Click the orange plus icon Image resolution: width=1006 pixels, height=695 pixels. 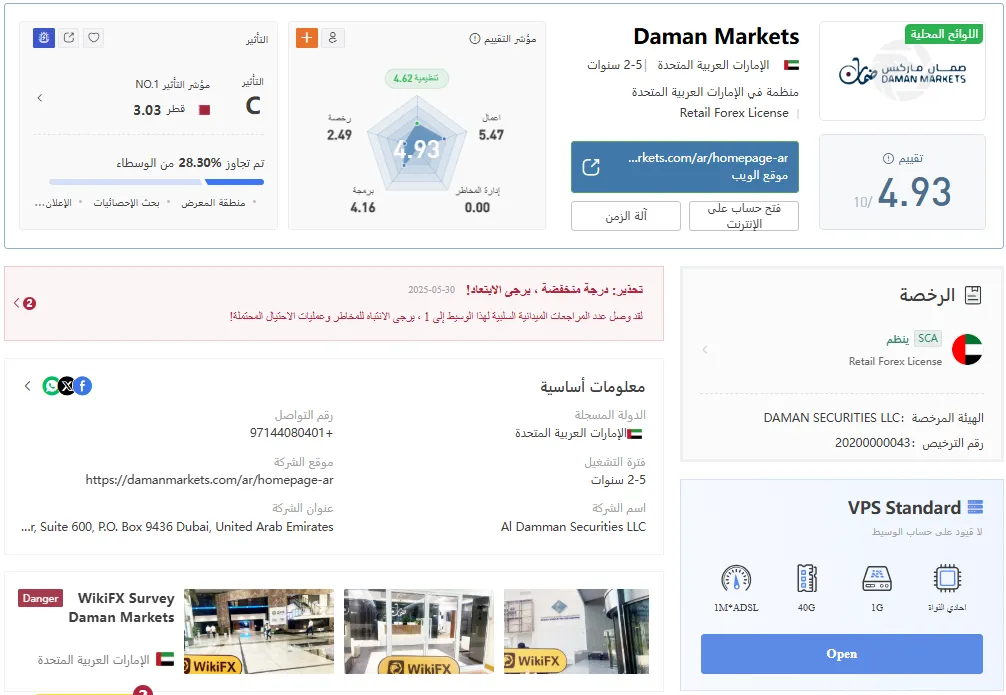click(307, 38)
